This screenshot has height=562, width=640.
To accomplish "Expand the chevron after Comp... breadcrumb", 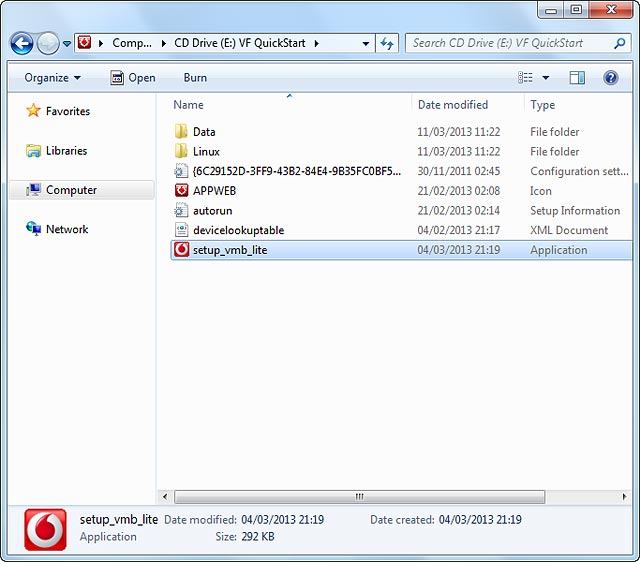I will pyautogui.click(x=163, y=43).
